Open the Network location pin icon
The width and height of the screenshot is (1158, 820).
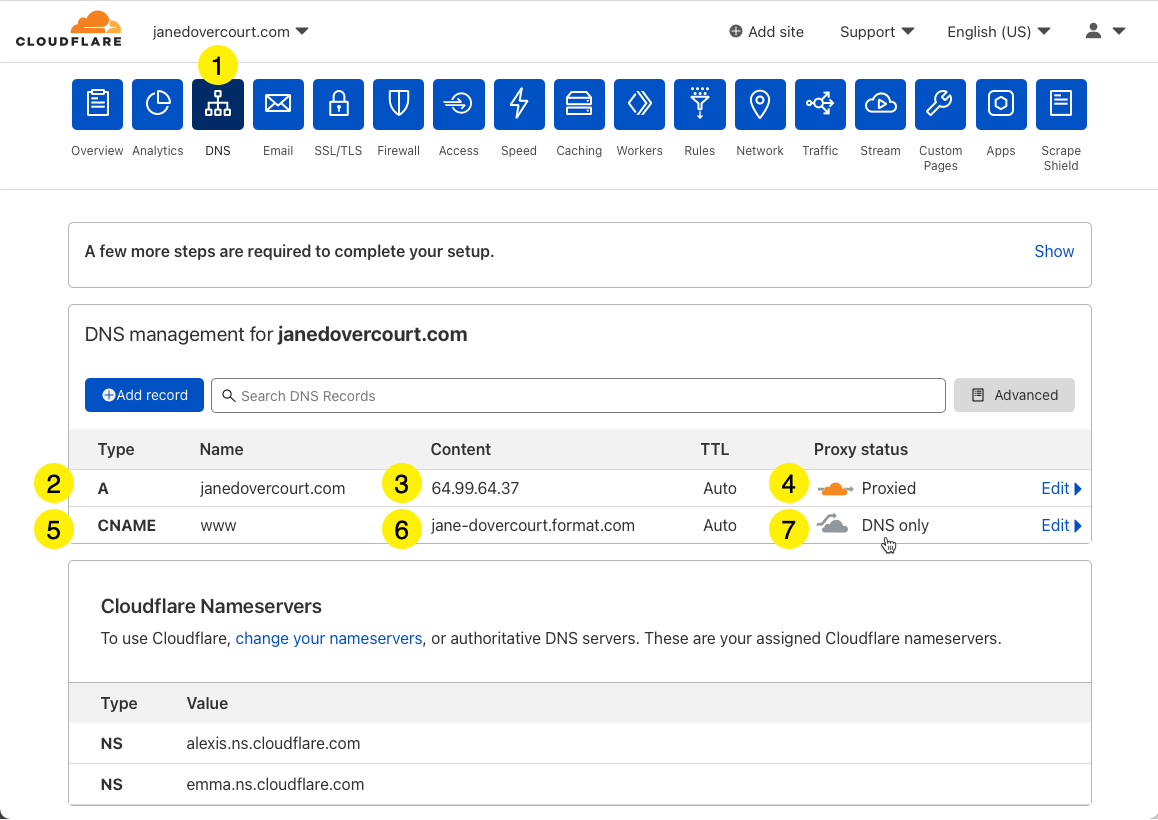tap(760, 104)
